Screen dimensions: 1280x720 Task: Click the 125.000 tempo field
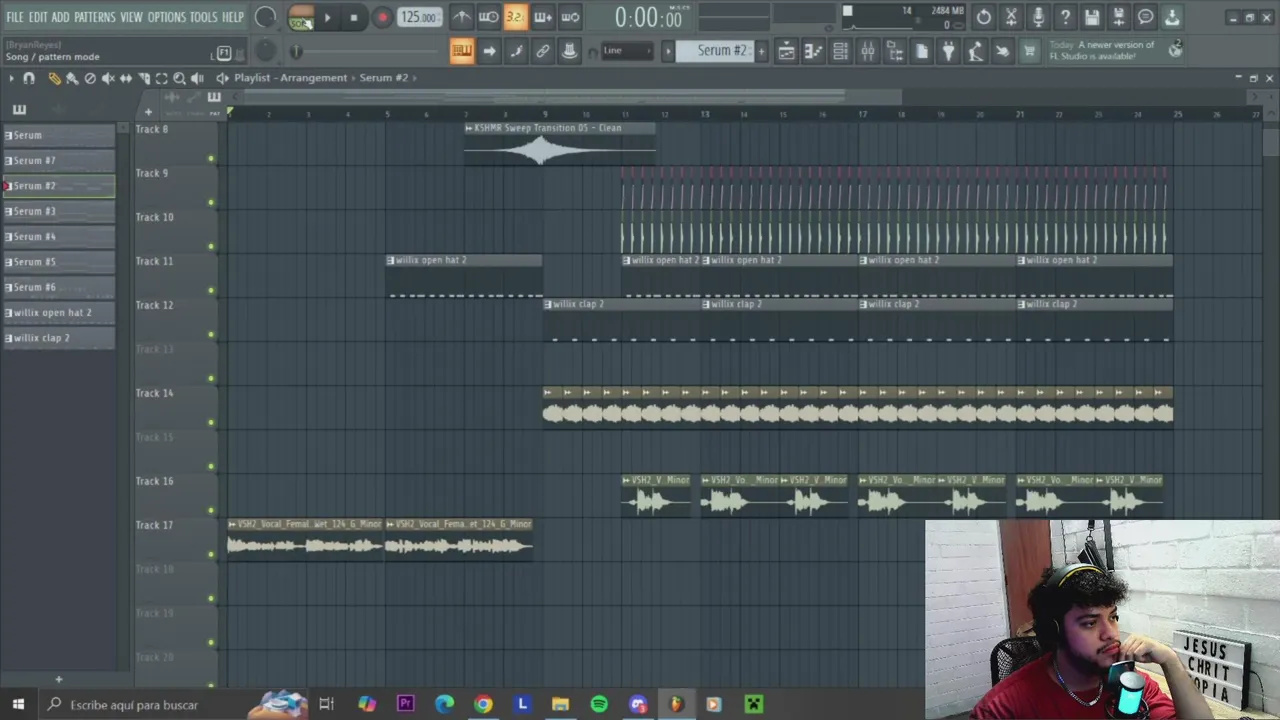418,17
